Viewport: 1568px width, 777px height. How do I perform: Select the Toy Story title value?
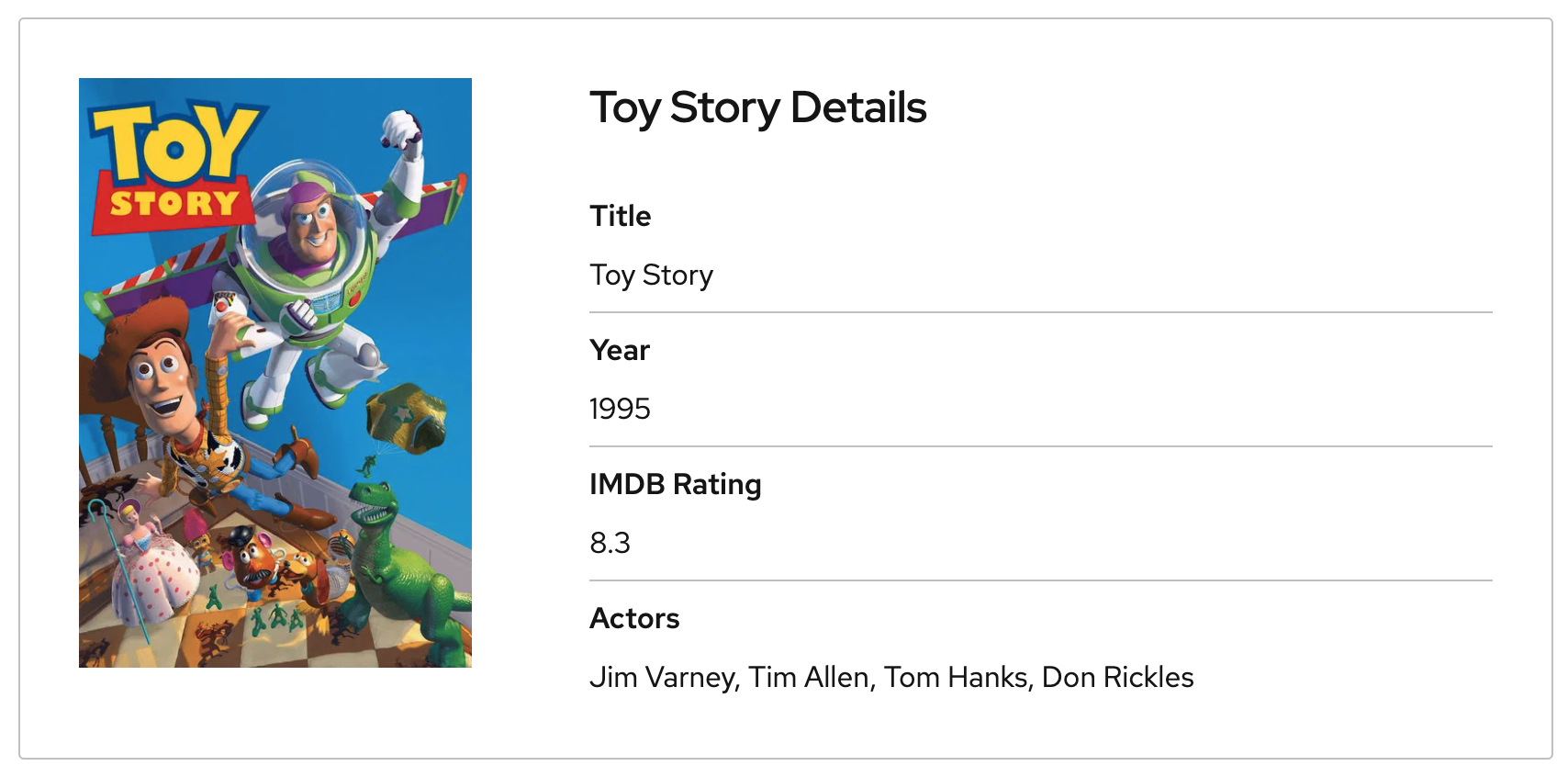coord(651,275)
